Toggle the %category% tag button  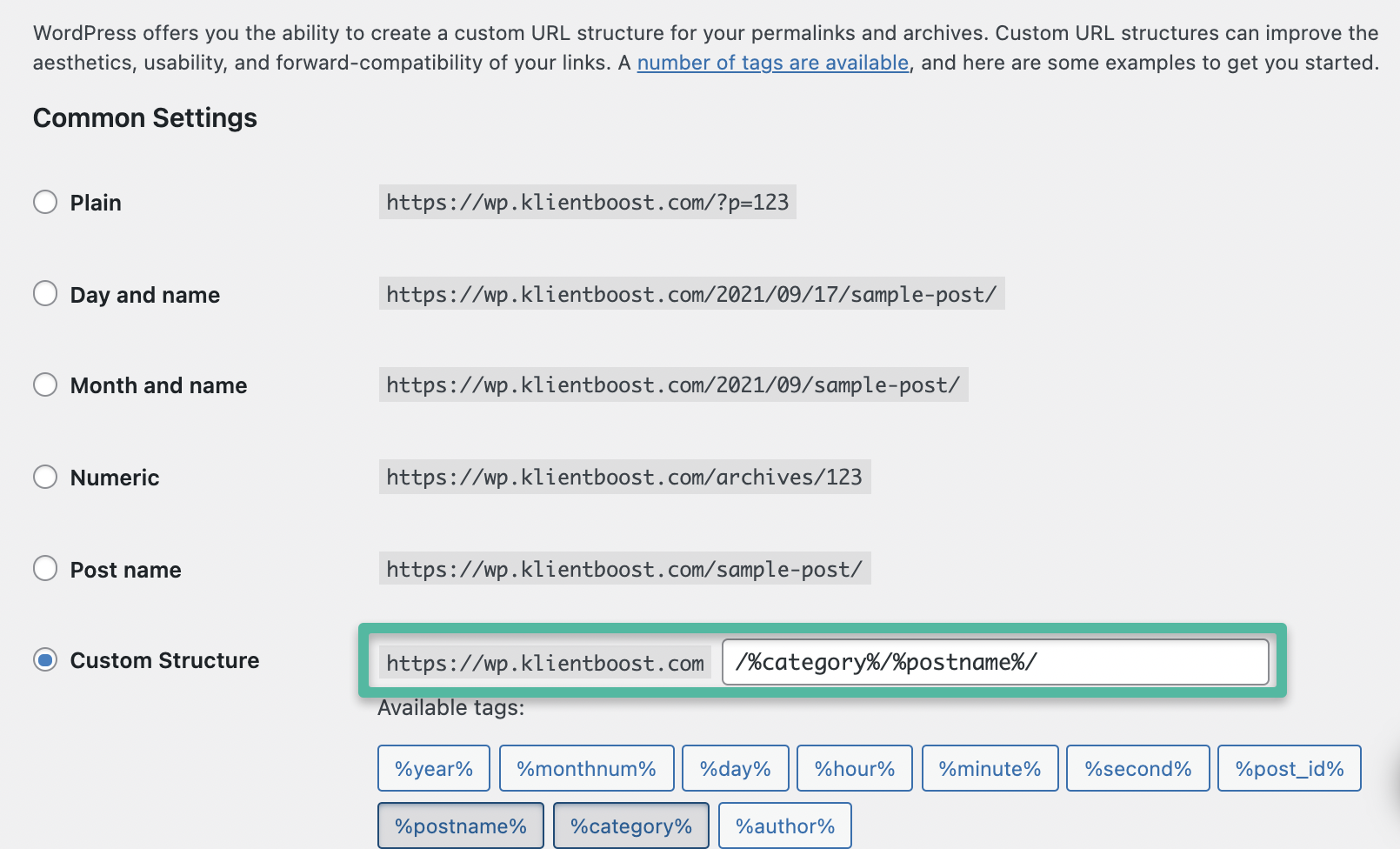click(x=631, y=826)
